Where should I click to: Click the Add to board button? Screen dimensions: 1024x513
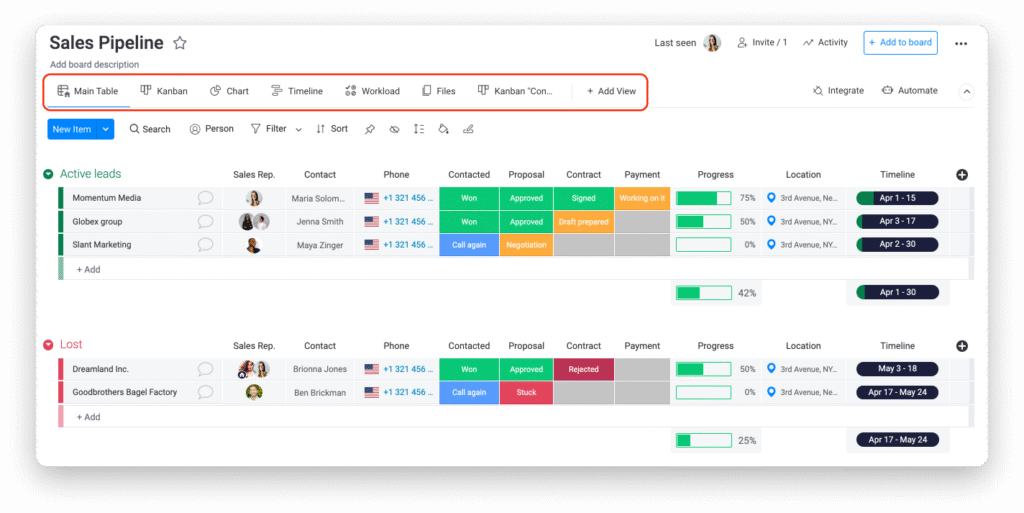(900, 42)
